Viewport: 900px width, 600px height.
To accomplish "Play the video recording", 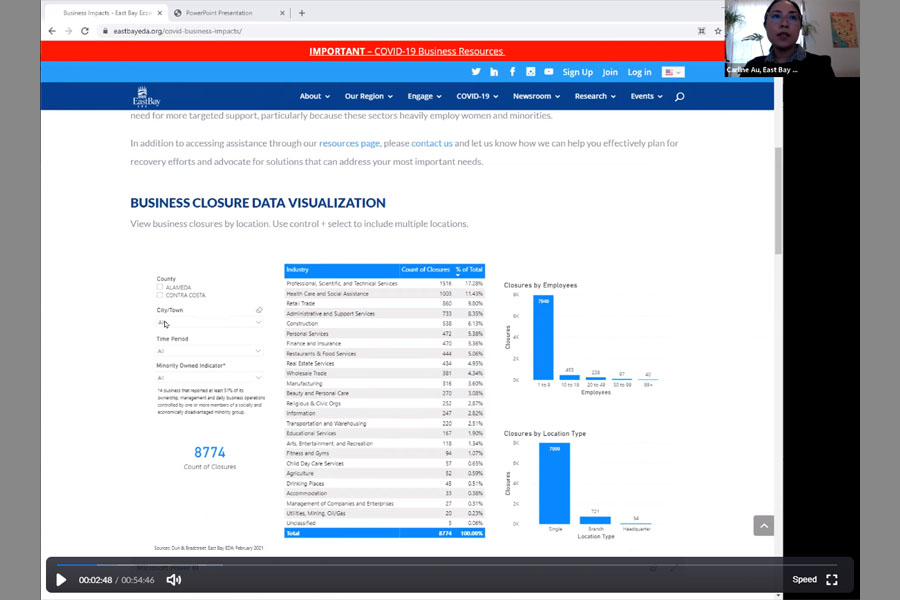I will pyautogui.click(x=61, y=580).
